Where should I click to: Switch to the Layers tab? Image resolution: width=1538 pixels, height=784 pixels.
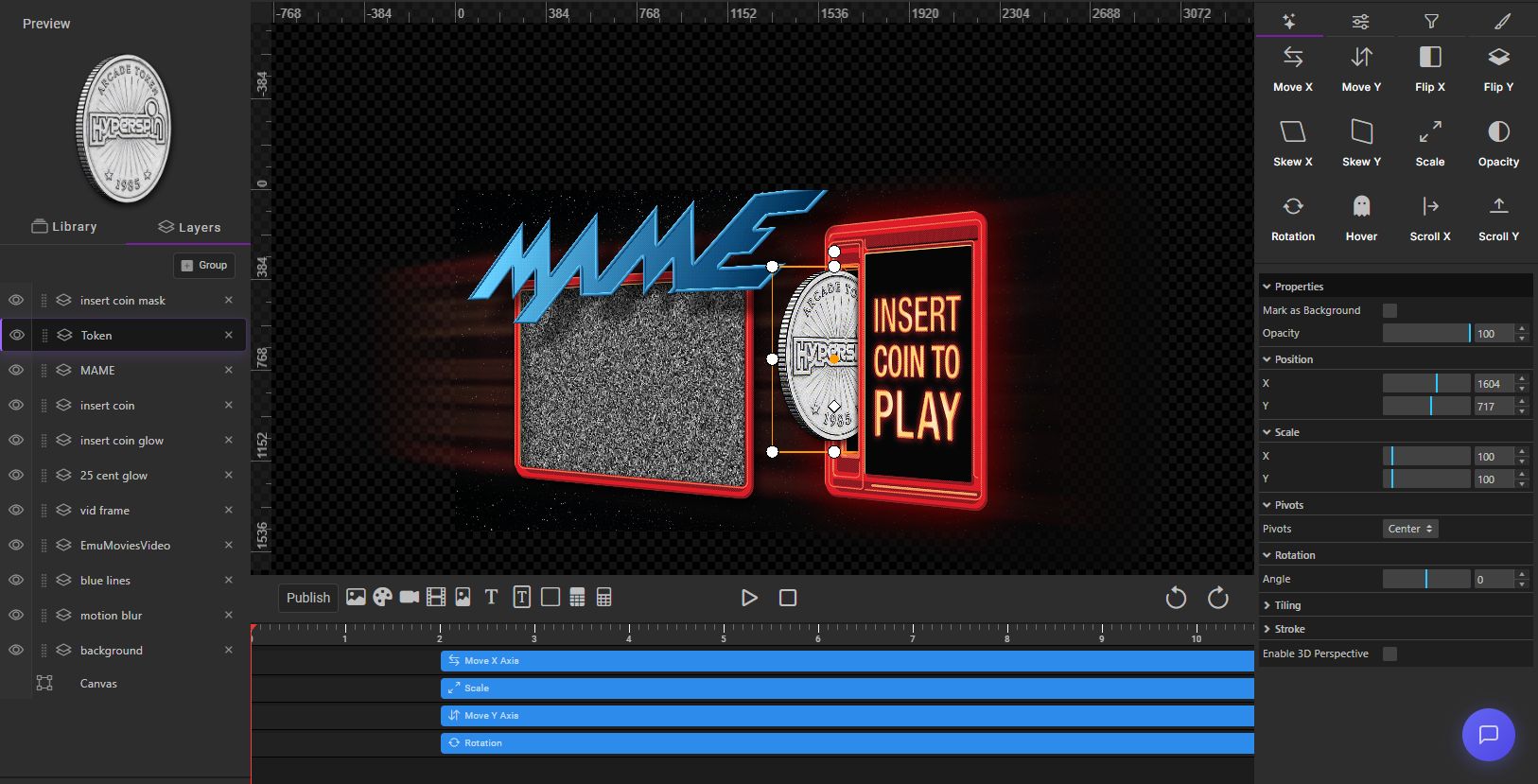pos(189,227)
